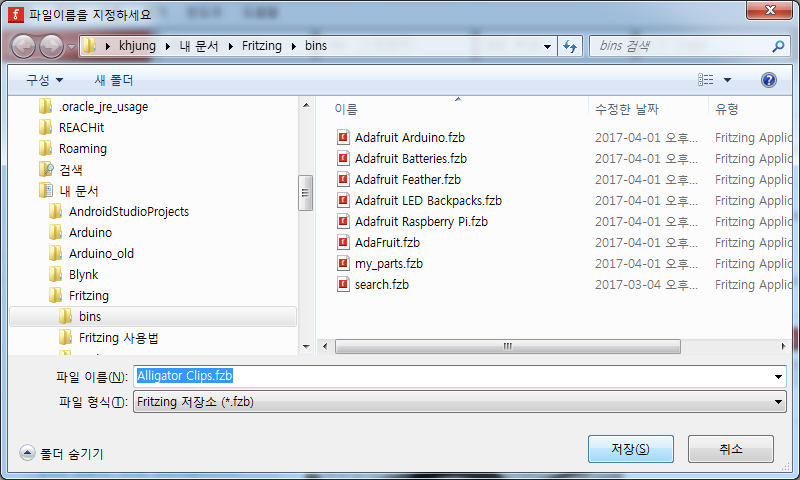Viewport: 800px width, 480px height.
Task: Select the Fritzing breadcrumb segment
Action: point(262,46)
